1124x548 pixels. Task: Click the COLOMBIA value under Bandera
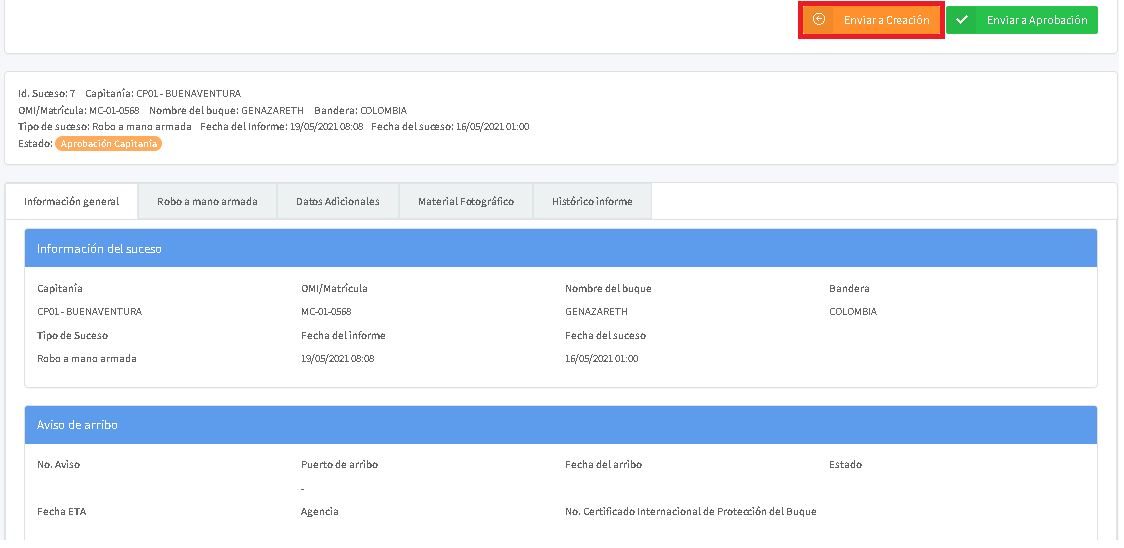coord(853,312)
